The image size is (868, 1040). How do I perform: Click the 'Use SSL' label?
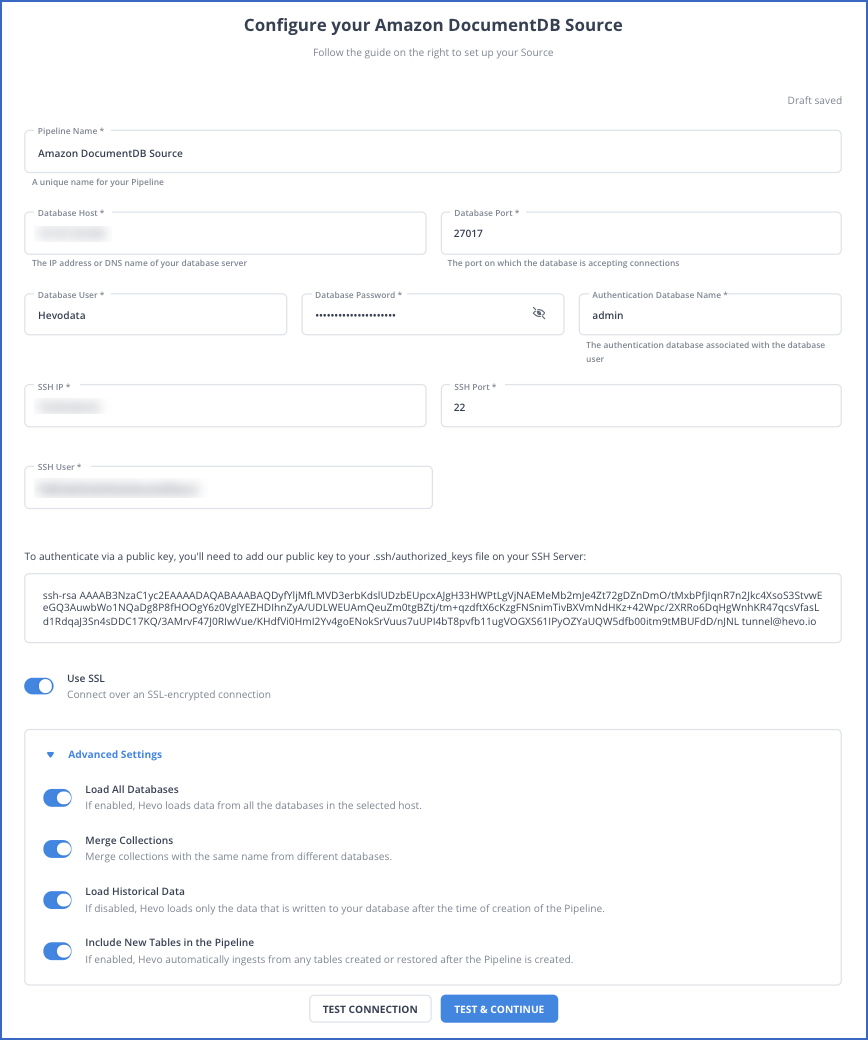coord(86,678)
